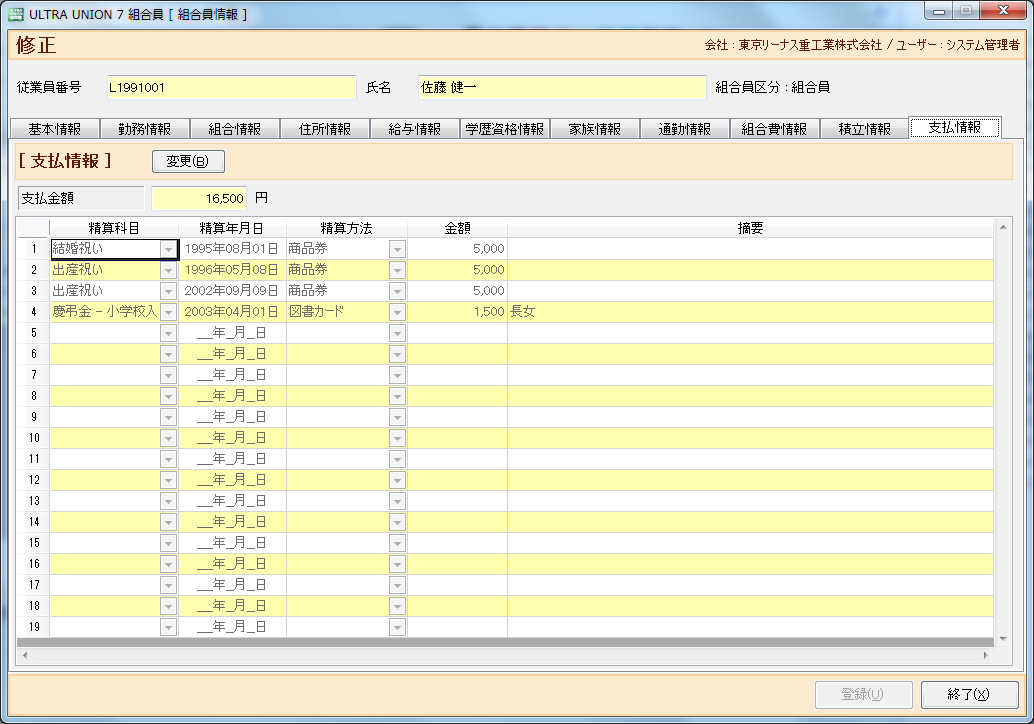
Task: Click date cell 1996年05月08日
Action: [x=232, y=270]
